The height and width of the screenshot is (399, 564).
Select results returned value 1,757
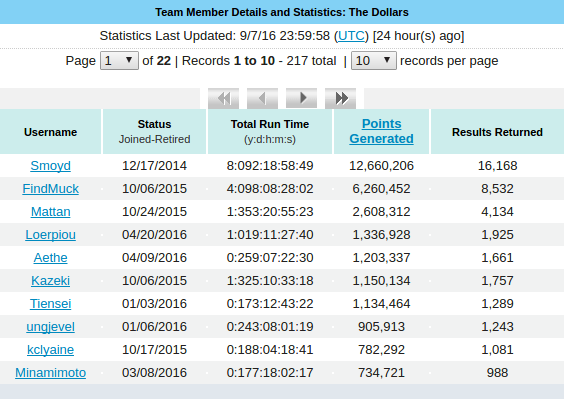pyautogui.click(x=497, y=281)
